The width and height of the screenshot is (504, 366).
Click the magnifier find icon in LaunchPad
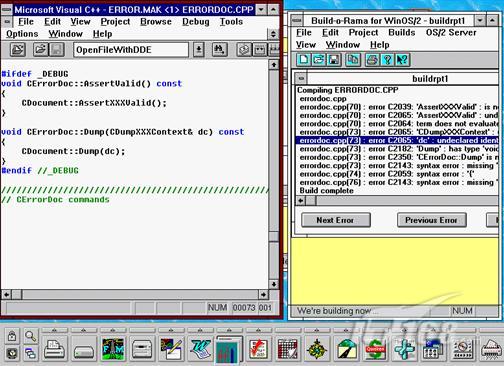(31, 336)
